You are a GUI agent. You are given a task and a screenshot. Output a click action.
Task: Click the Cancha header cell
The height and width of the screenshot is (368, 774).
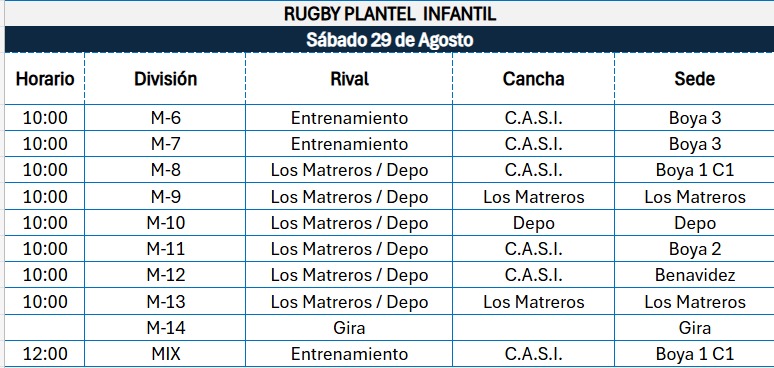534,78
